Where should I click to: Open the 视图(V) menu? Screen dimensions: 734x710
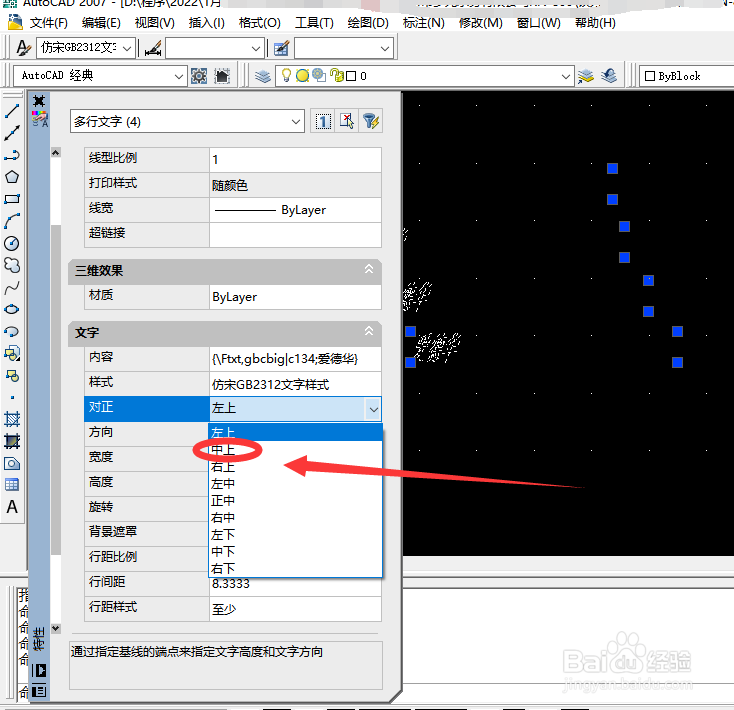154,22
